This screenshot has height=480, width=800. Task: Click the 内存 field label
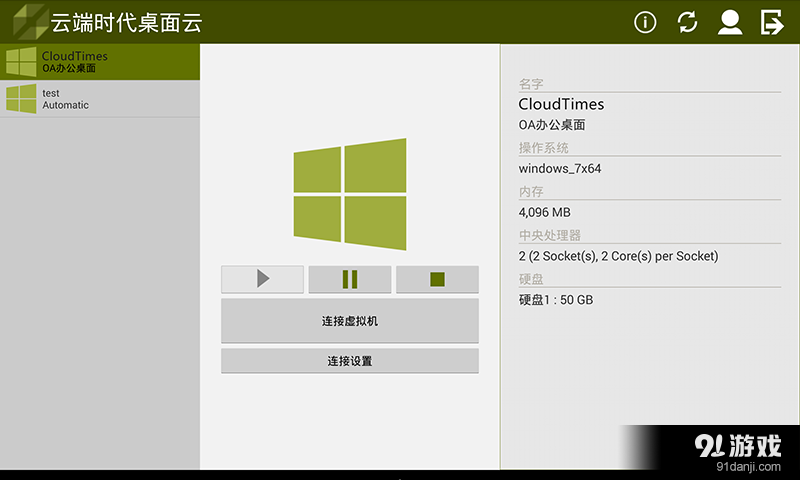pyautogui.click(x=531, y=191)
